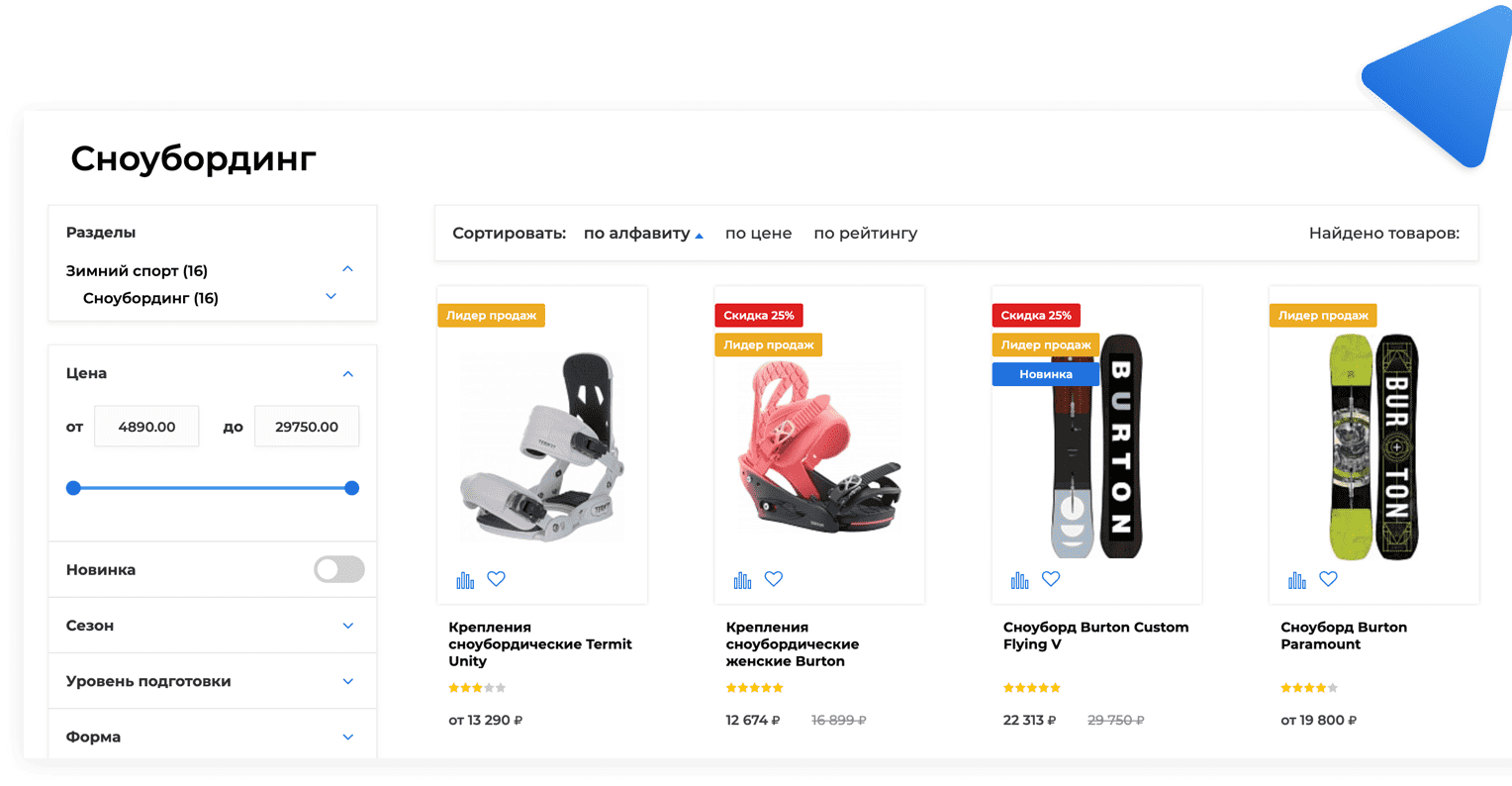Toggle the Новинка filter switch
Viewport: 1512px width, 786px height.
click(338, 569)
